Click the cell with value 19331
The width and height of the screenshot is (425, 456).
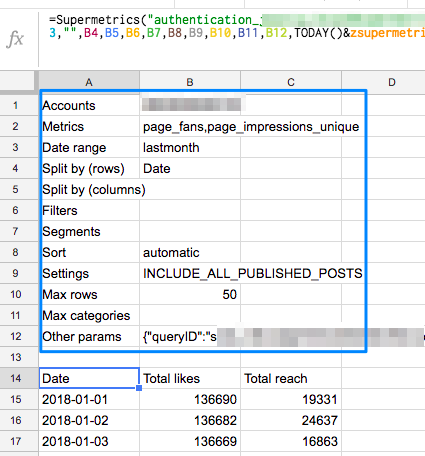(x=291, y=399)
